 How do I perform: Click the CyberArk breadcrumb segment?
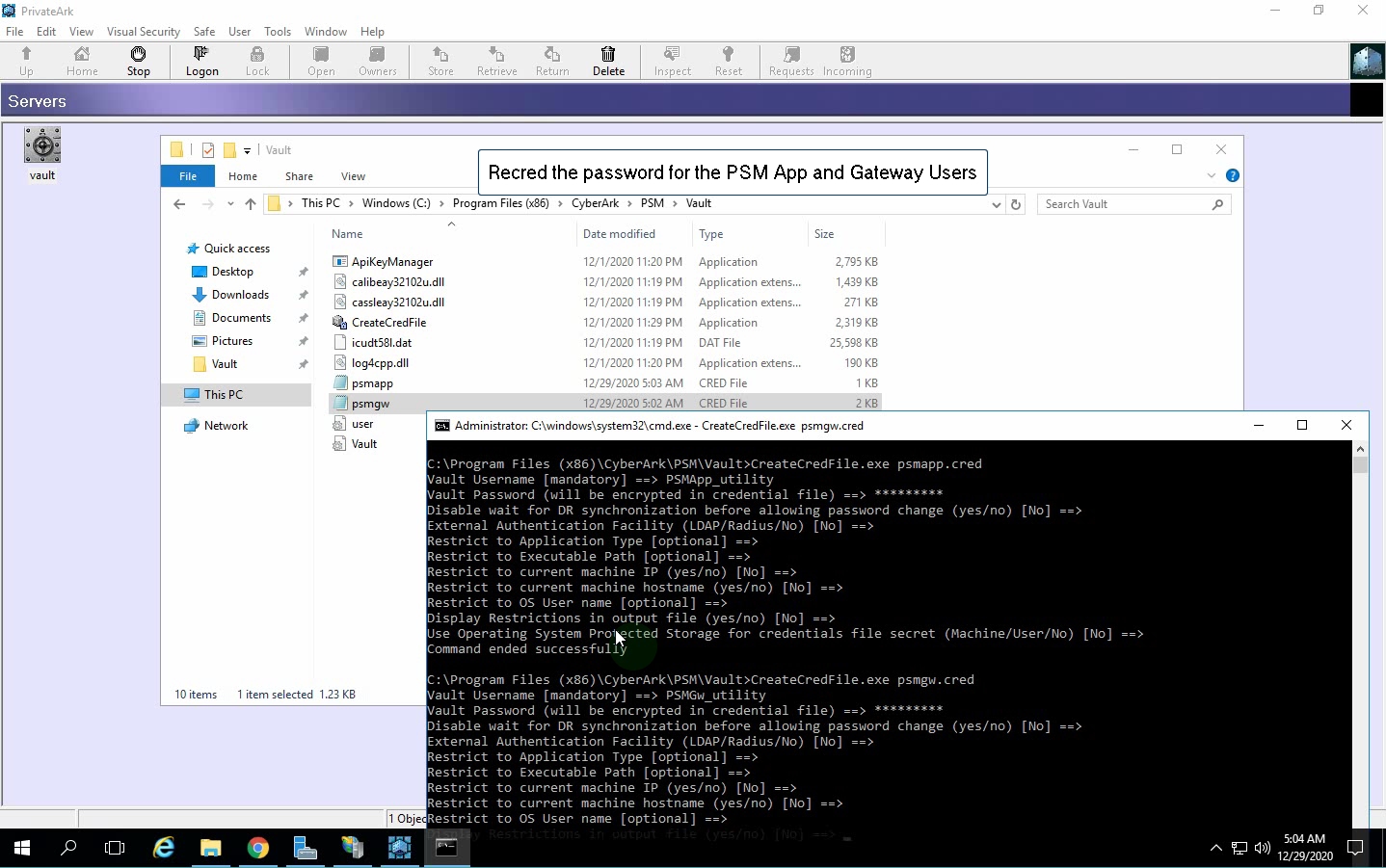[595, 203]
